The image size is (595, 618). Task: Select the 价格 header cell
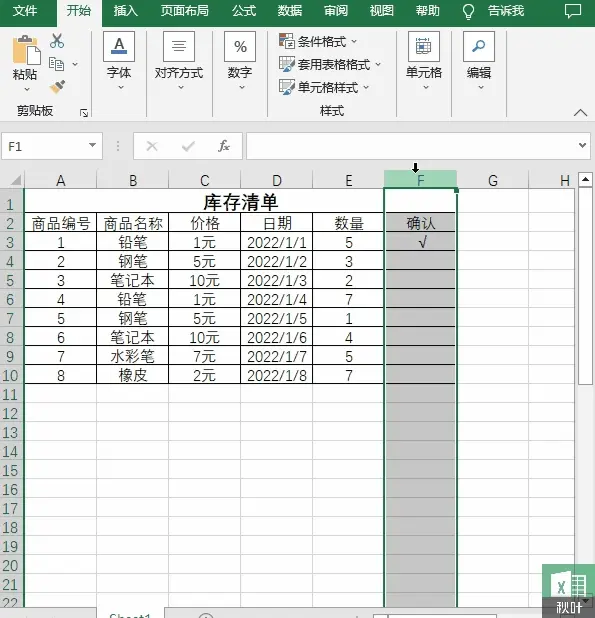point(204,223)
